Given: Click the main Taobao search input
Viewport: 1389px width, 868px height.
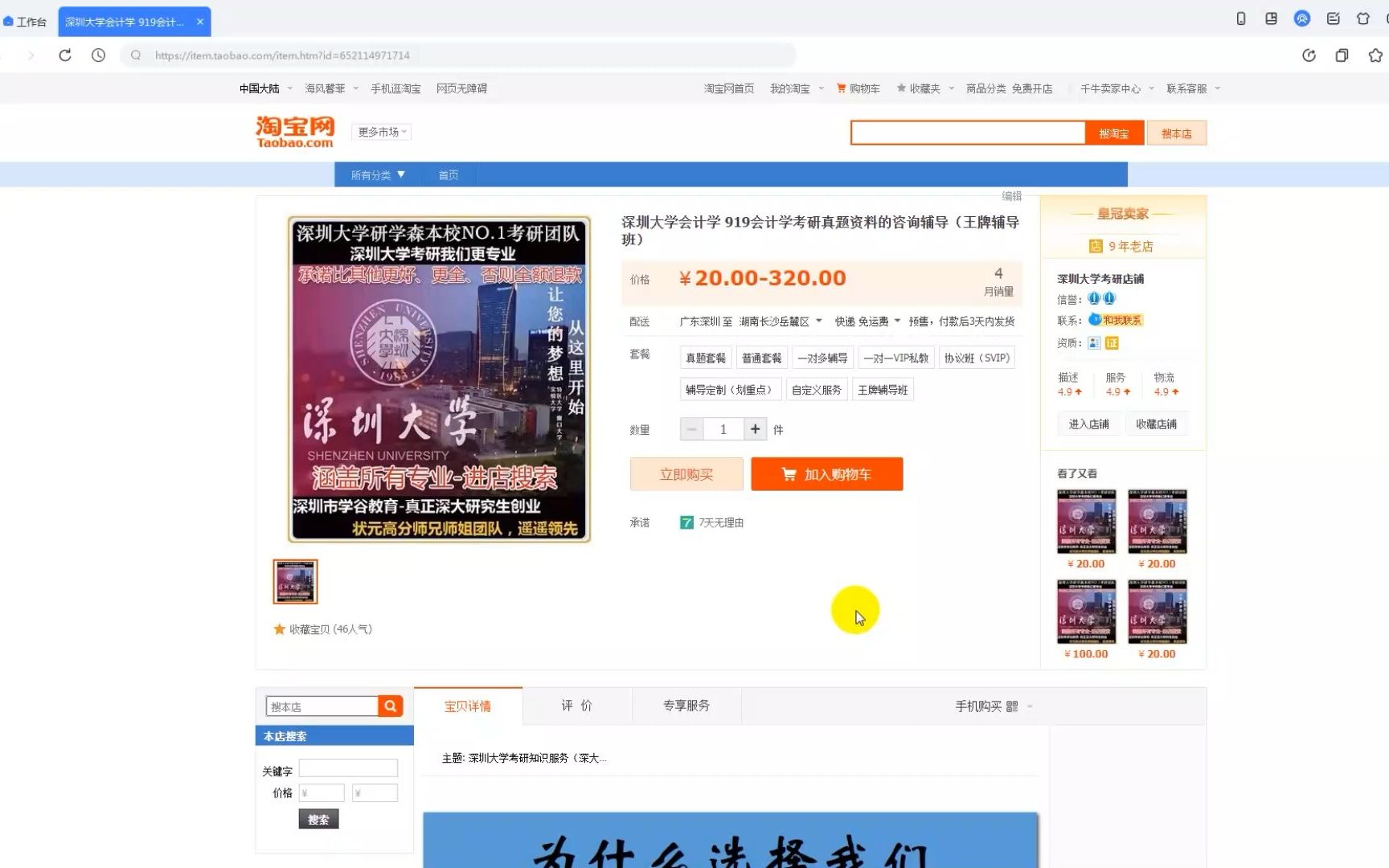Looking at the screenshot, I should 968,133.
